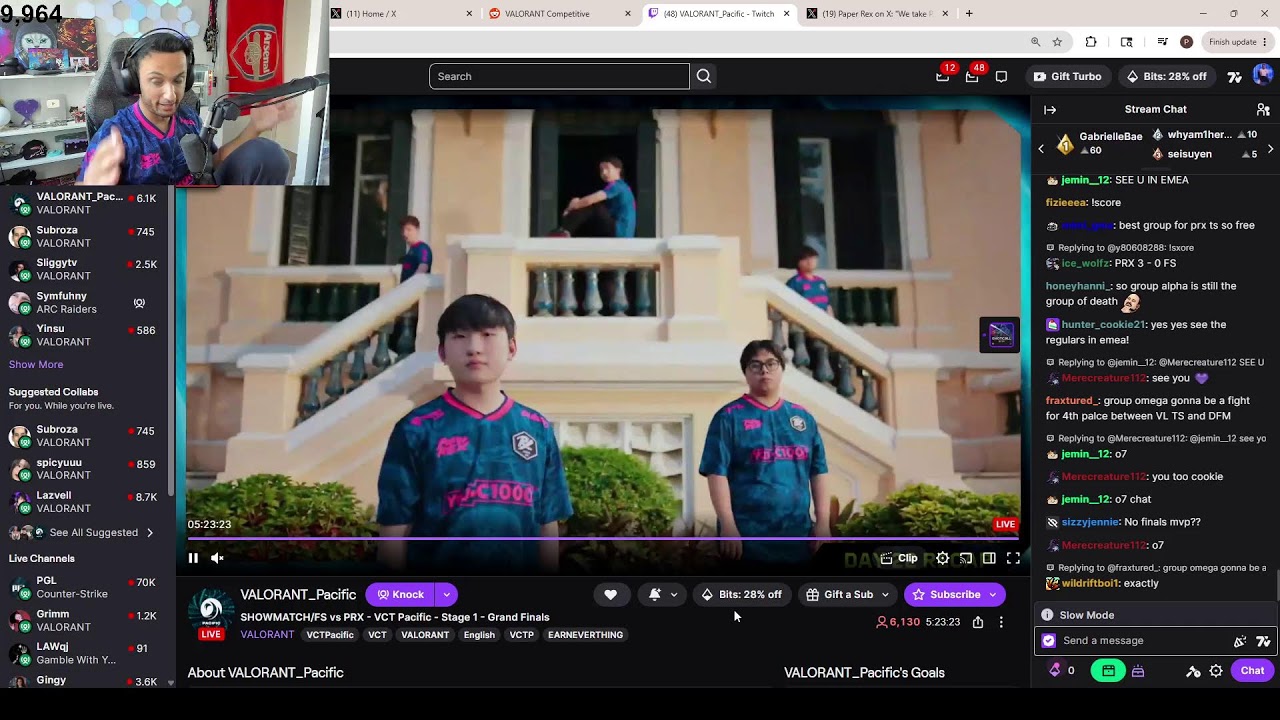
Task: Click Gift a Sub
Action: coord(839,594)
